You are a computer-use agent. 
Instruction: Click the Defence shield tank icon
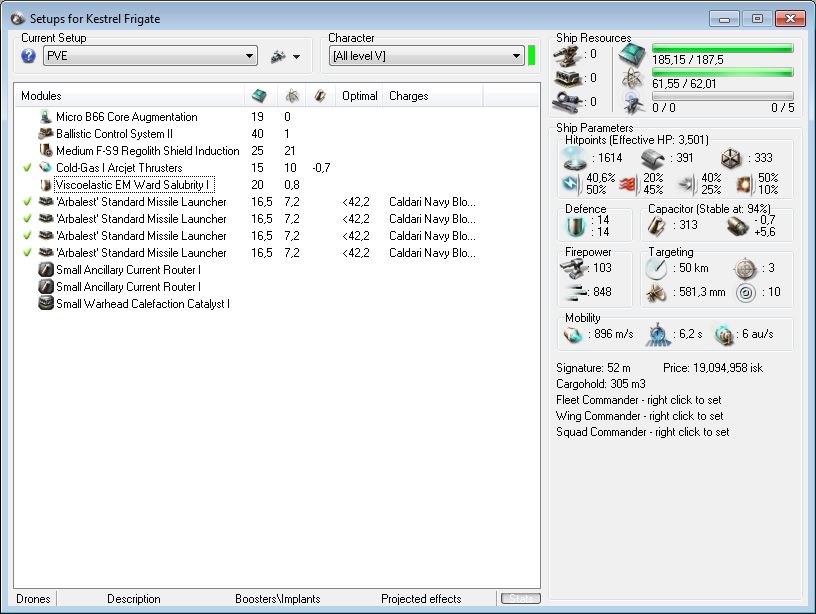pyautogui.click(x=576, y=226)
